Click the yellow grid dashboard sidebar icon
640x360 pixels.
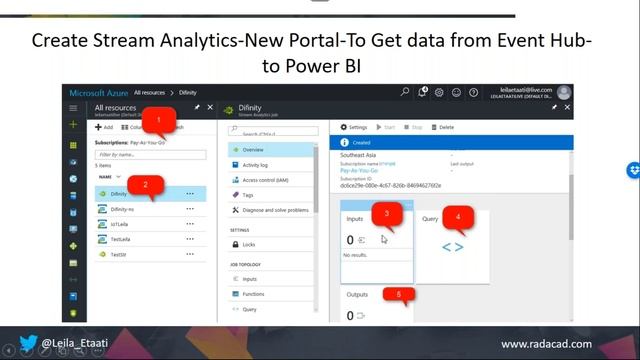tap(73, 145)
